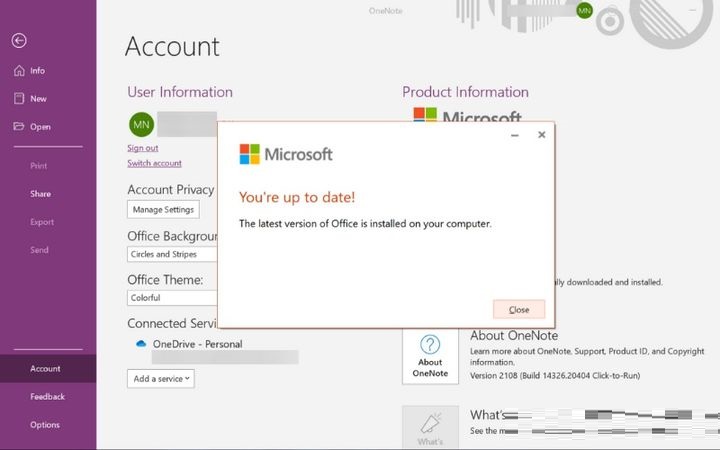This screenshot has width=720, height=450.
Task: Open the Feedback page
Action: click(47, 397)
